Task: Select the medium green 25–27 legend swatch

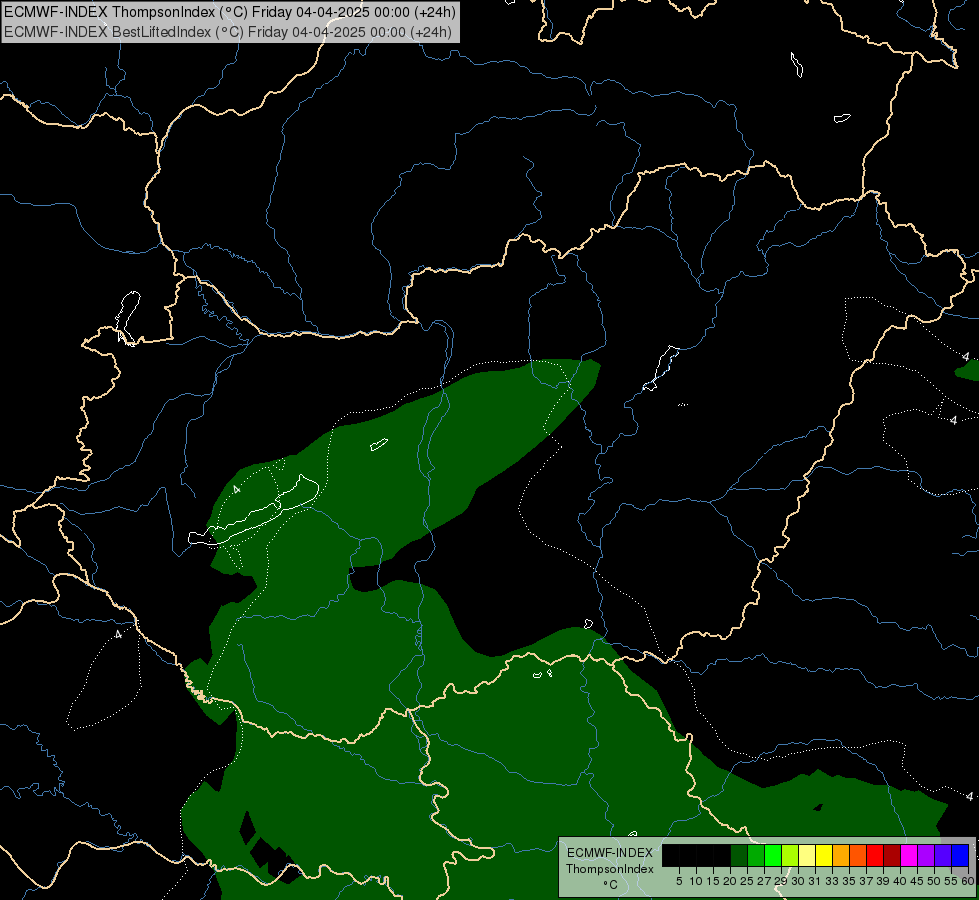Action: (756, 855)
